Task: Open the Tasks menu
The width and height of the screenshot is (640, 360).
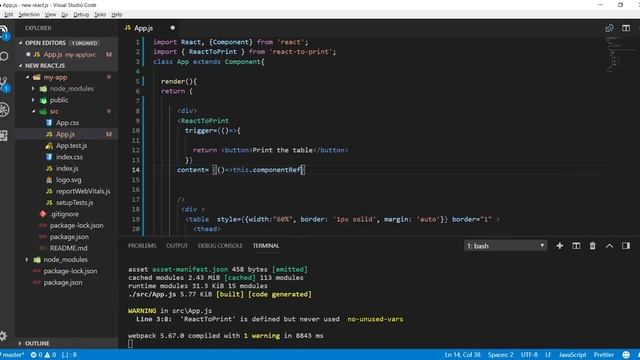Action: (100, 14)
